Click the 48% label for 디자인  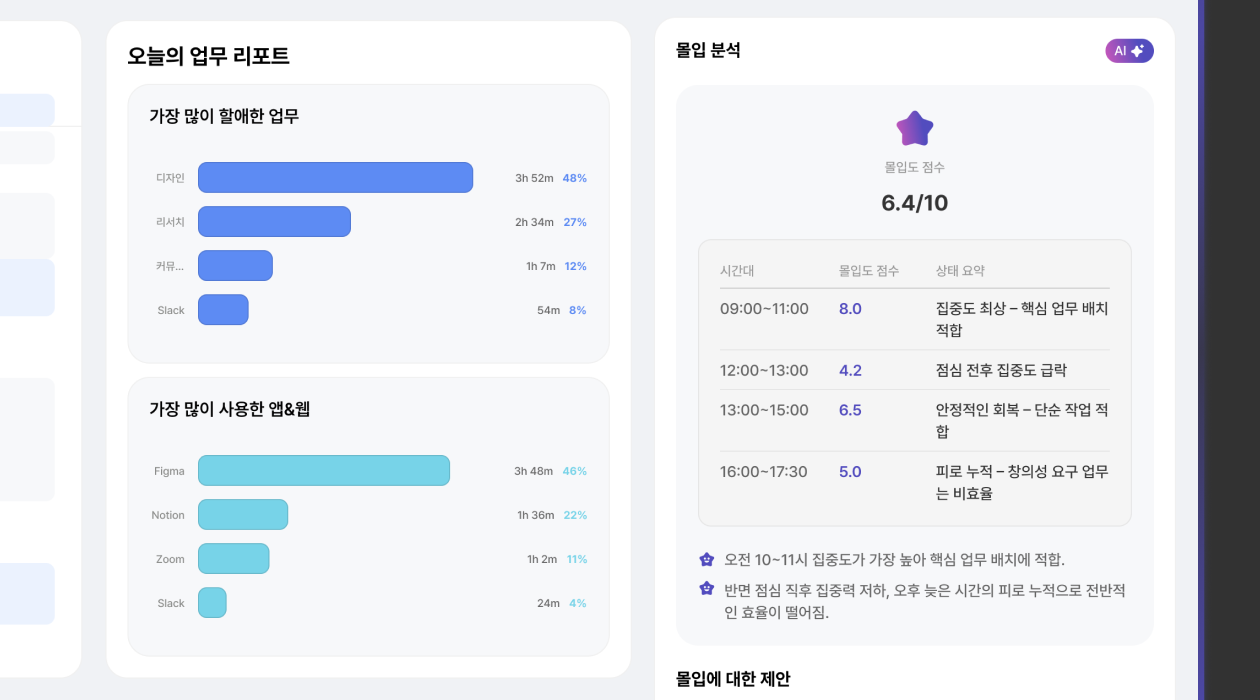(x=574, y=178)
